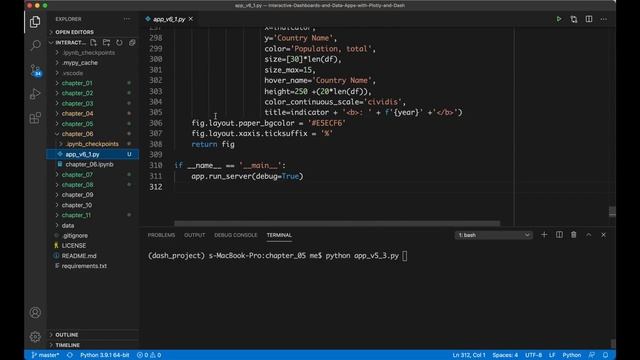Screen dimensions: 640x360
Task: Open editor more actions ellipsis
Action: click(604, 19)
